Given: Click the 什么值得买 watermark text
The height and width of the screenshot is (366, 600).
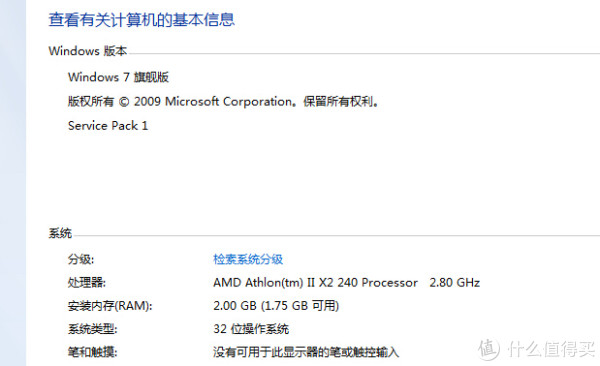Looking at the screenshot, I should coord(552,349).
